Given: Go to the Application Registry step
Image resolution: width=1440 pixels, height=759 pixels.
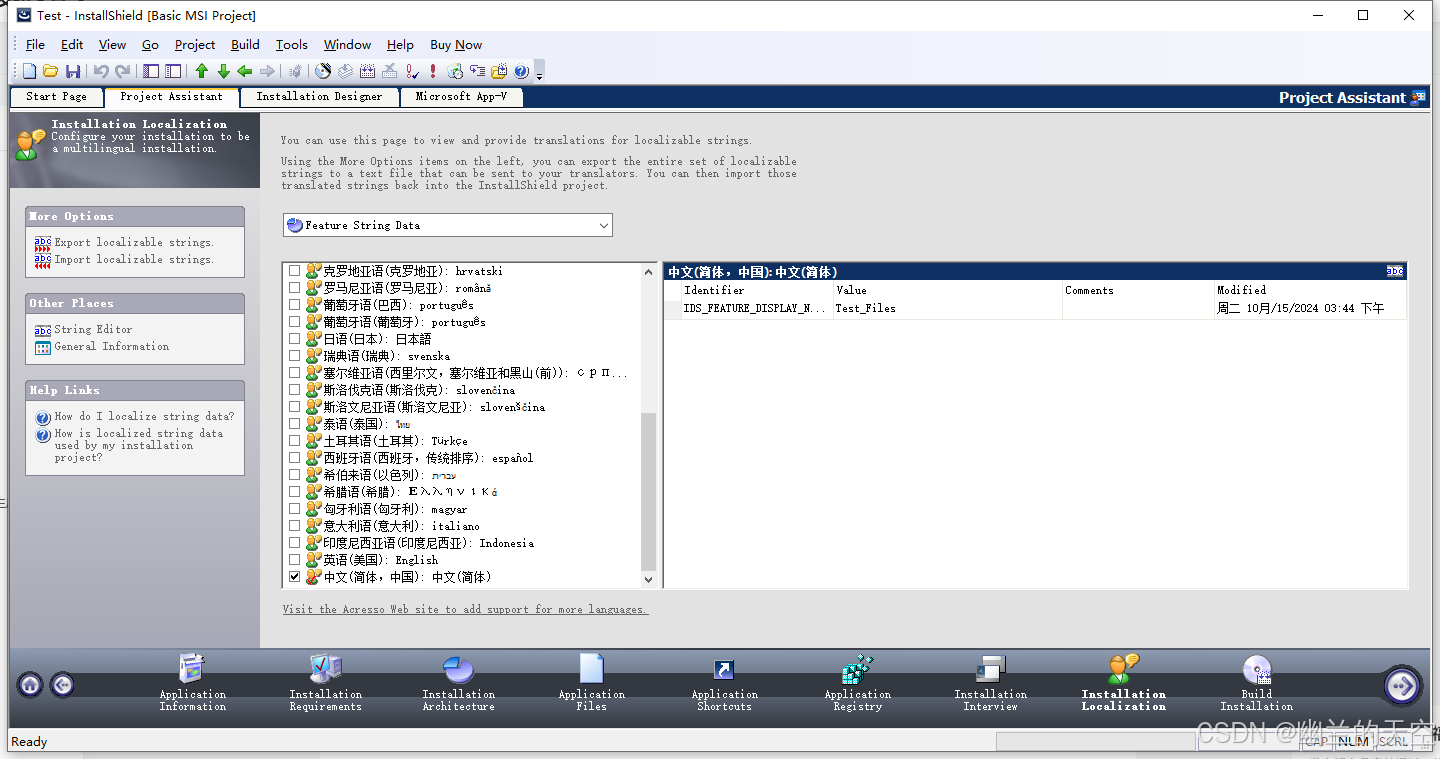Looking at the screenshot, I should coord(857,684).
